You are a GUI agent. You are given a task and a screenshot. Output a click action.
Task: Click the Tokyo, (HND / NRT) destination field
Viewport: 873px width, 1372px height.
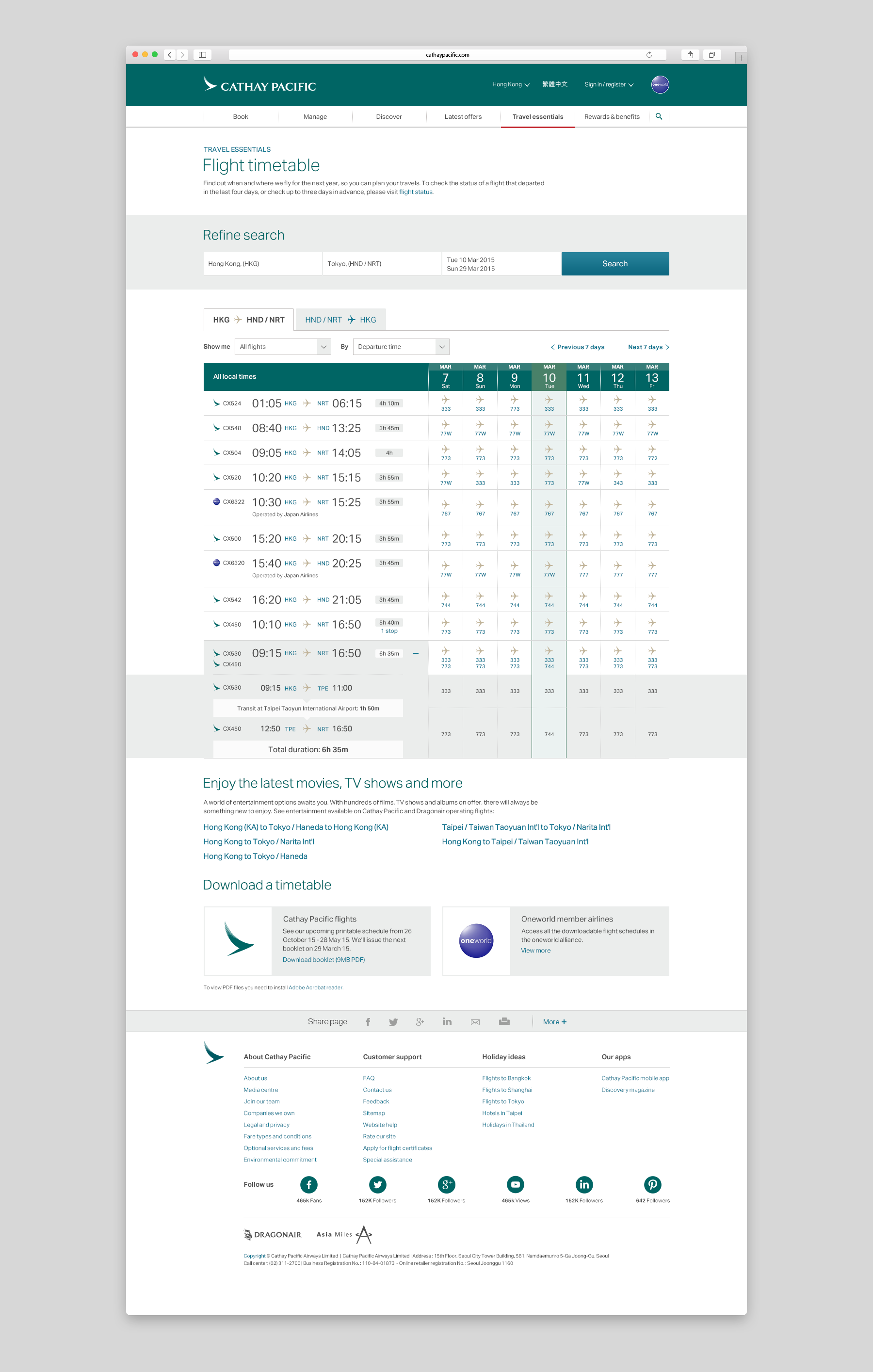tap(382, 264)
